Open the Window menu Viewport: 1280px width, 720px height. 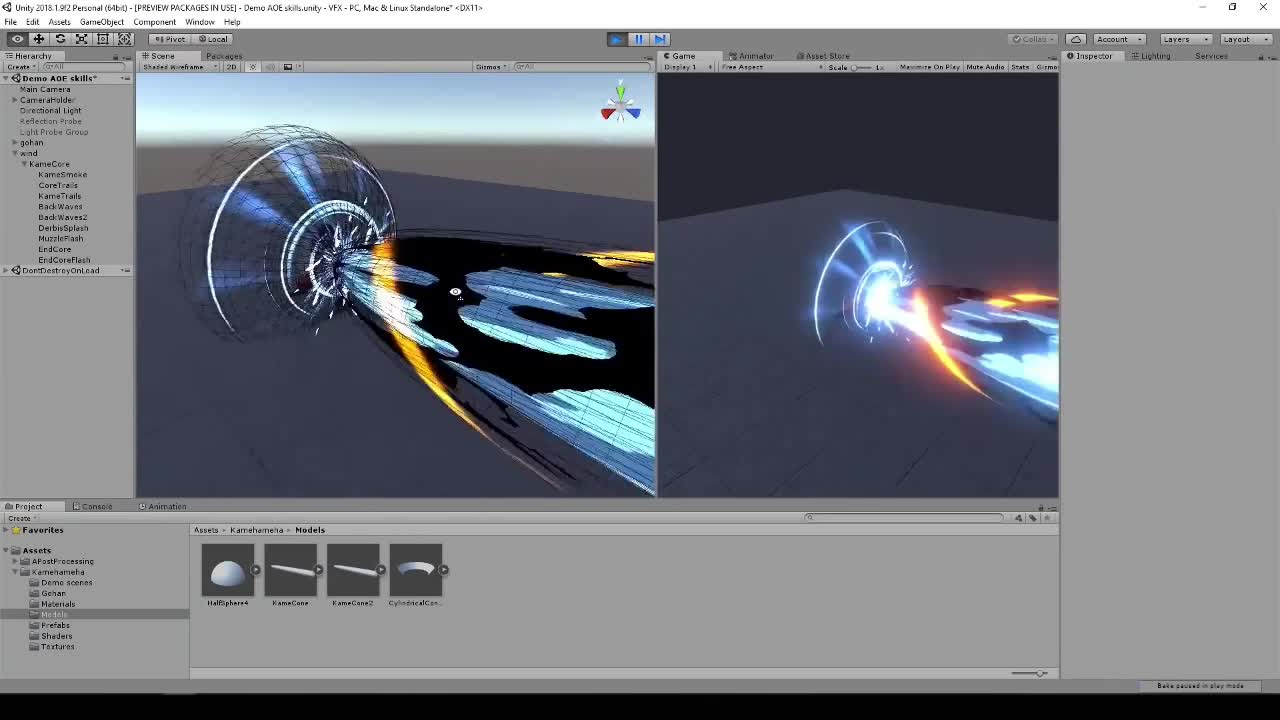[x=199, y=22]
